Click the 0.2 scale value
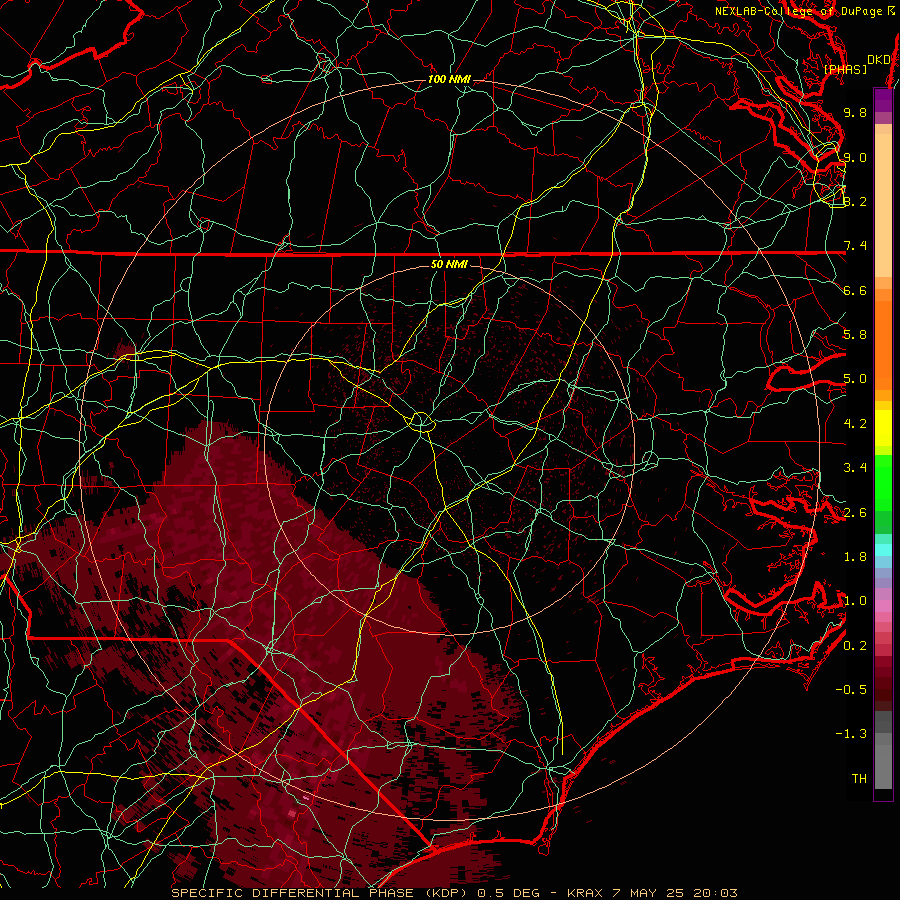 tap(855, 646)
